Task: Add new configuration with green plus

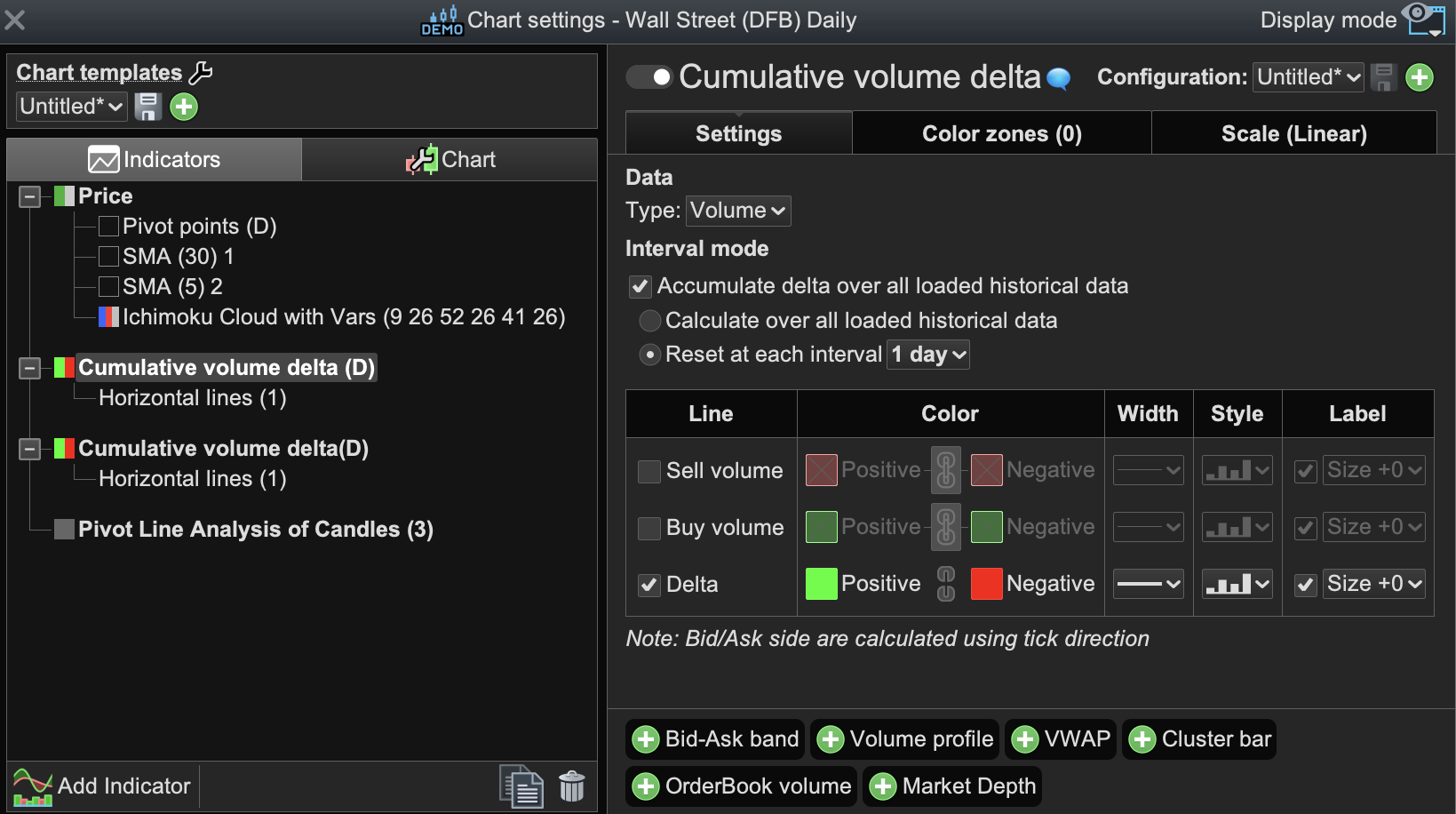Action: point(1420,77)
